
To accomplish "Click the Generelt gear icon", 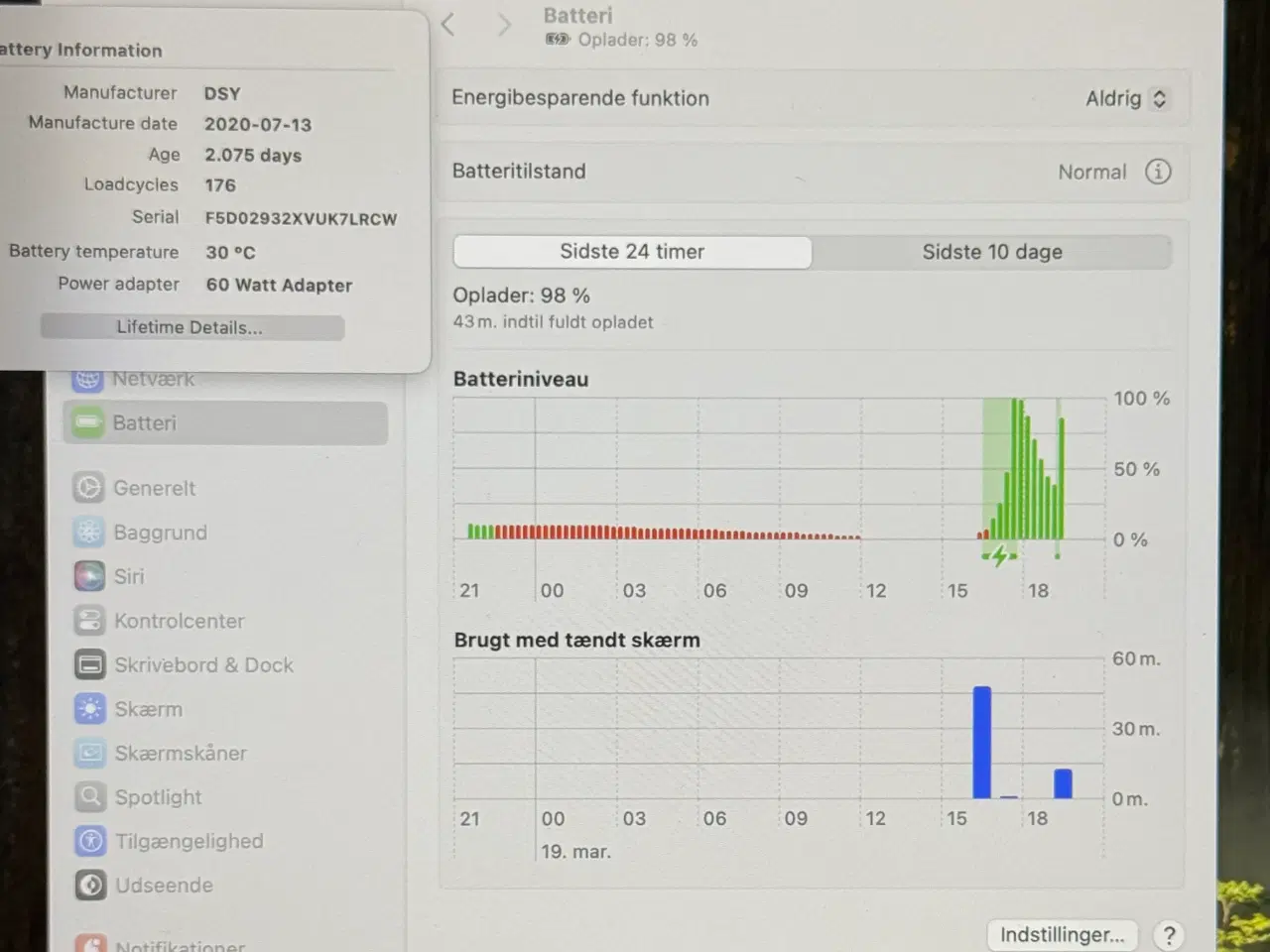I will click(89, 488).
